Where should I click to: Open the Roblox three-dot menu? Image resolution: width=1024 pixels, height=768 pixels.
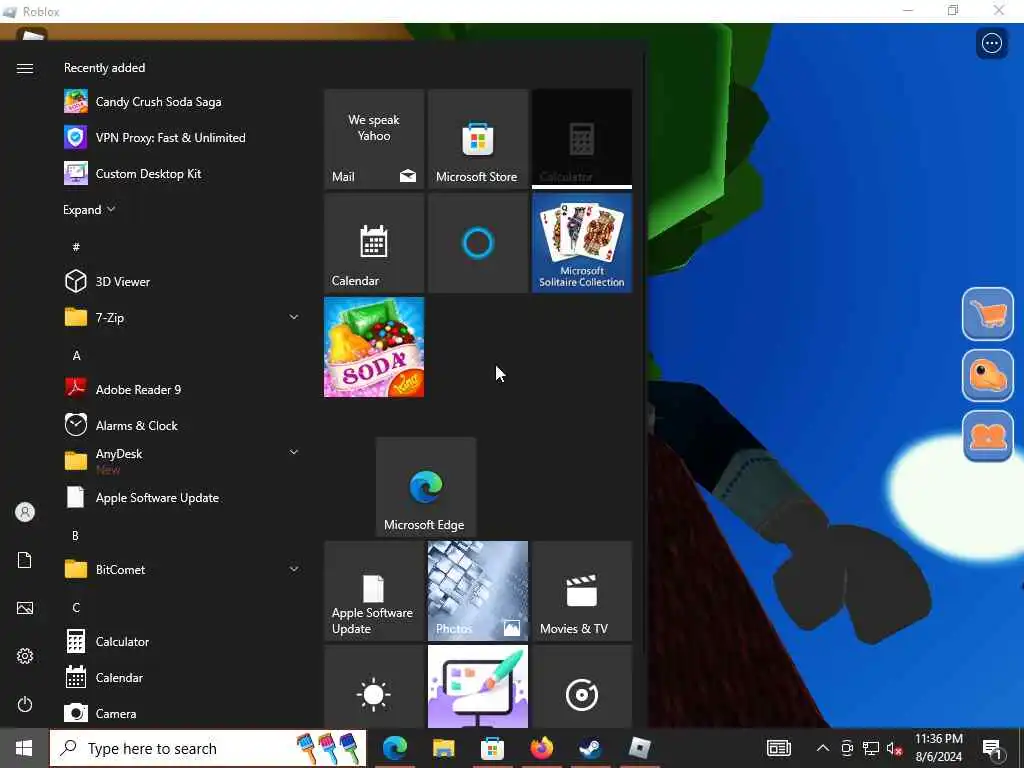pos(992,44)
